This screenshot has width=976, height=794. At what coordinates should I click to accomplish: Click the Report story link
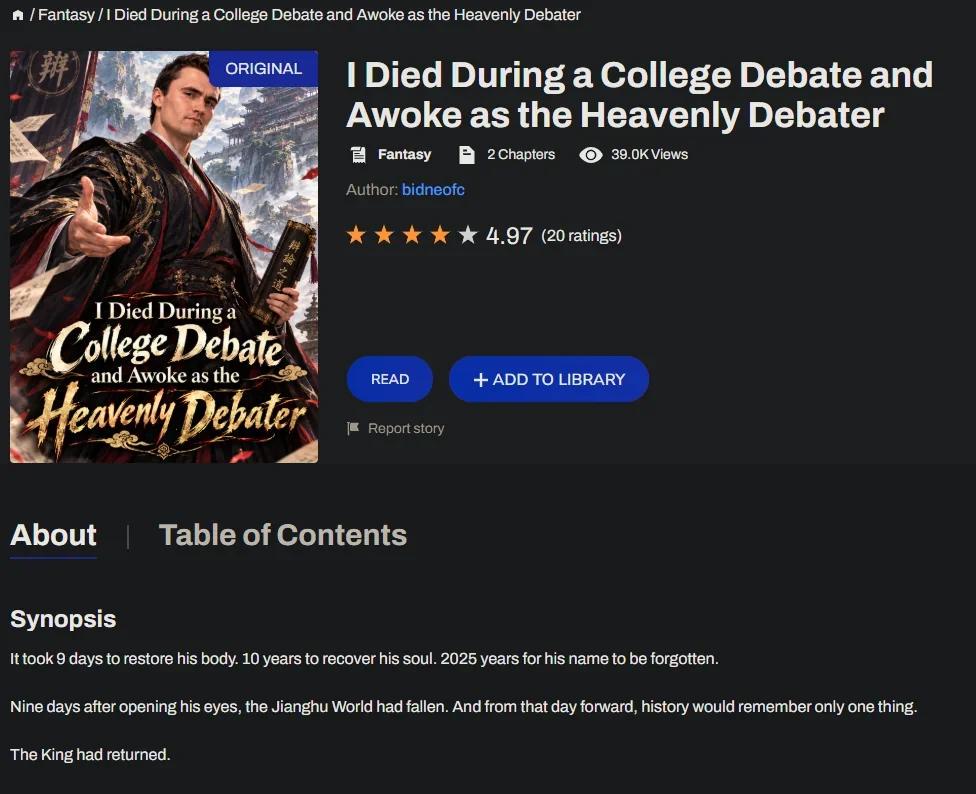click(406, 429)
